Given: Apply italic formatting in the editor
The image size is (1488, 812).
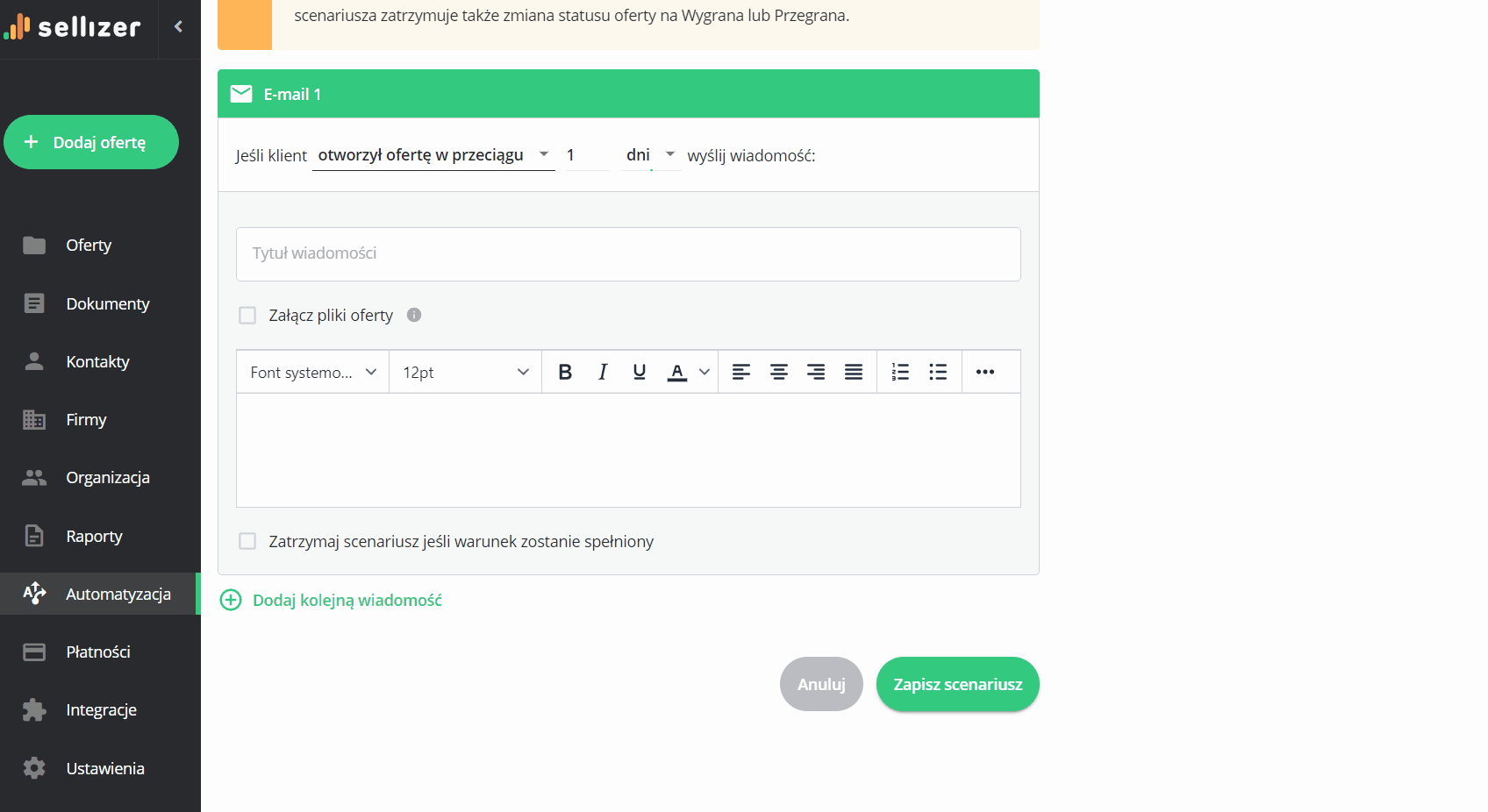Looking at the screenshot, I should pyautogui.click(x=603, y=373).
